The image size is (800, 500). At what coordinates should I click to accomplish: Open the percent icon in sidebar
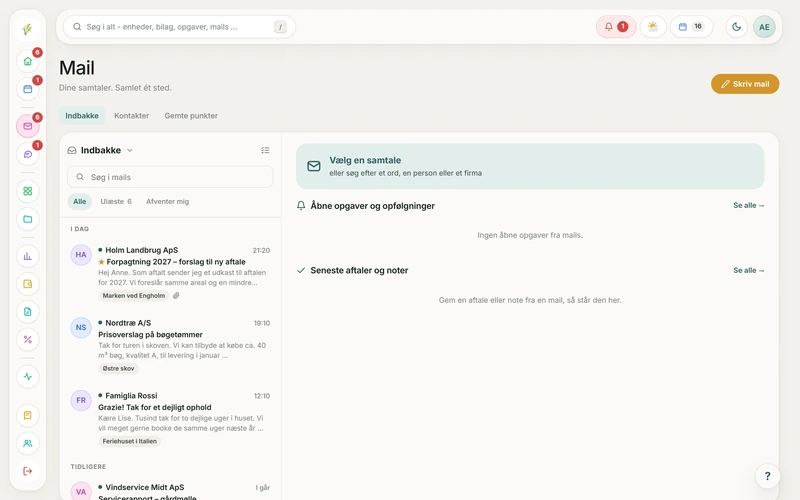pyautogui.click(x=28, y=339)
